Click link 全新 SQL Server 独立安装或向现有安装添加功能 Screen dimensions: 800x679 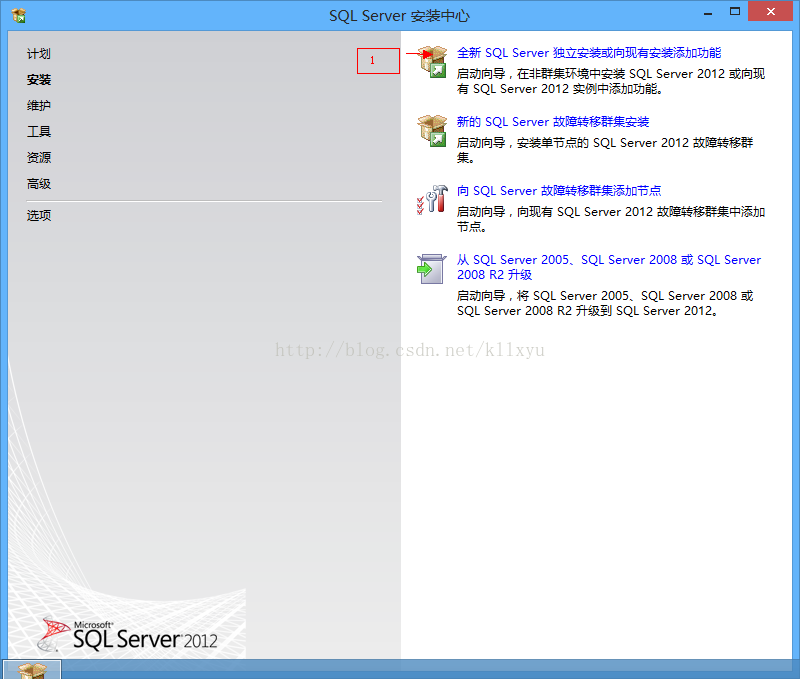click(x=589, y=53)
